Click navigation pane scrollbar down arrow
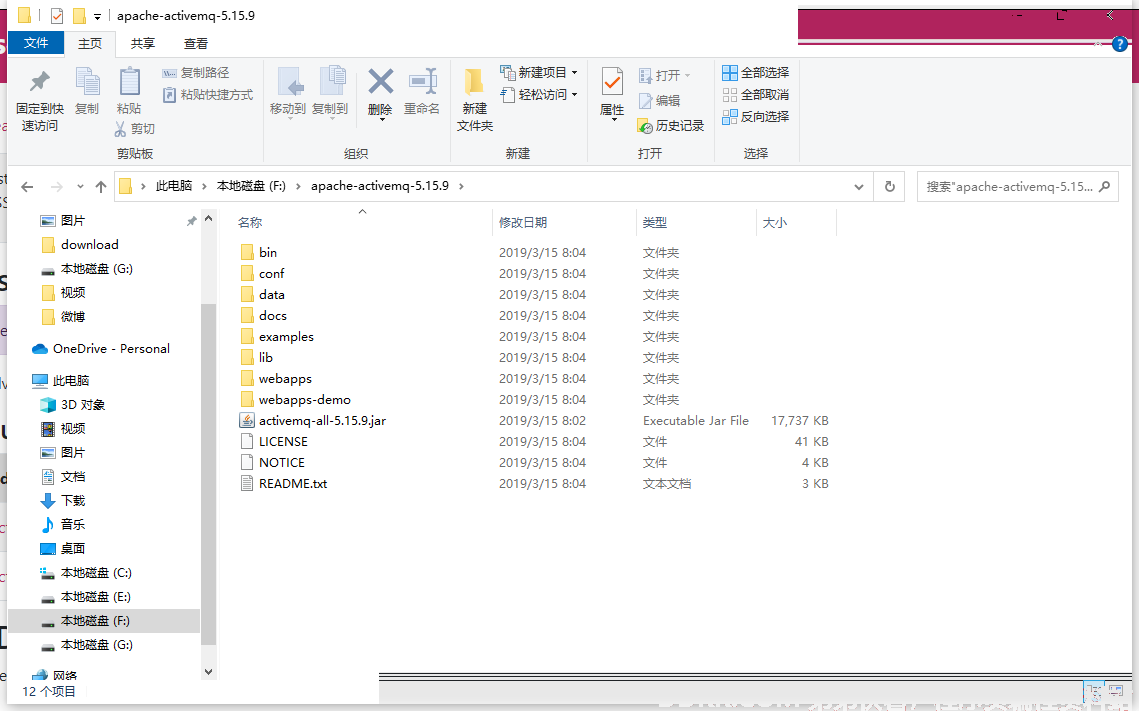The height and width of the screenshot is (711, 1139). pyautogui.click(x=208, y=673)
